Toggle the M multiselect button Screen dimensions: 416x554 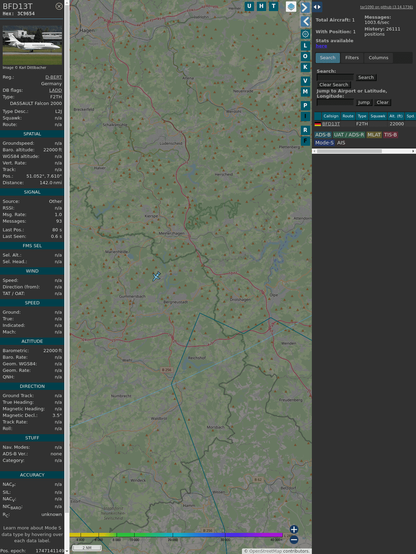[x=305, y=92]
